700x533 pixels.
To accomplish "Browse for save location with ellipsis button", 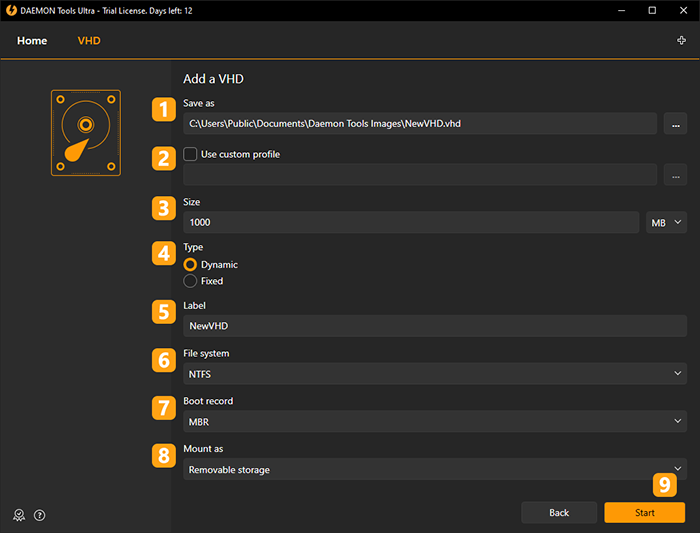I will click(675, 124).
